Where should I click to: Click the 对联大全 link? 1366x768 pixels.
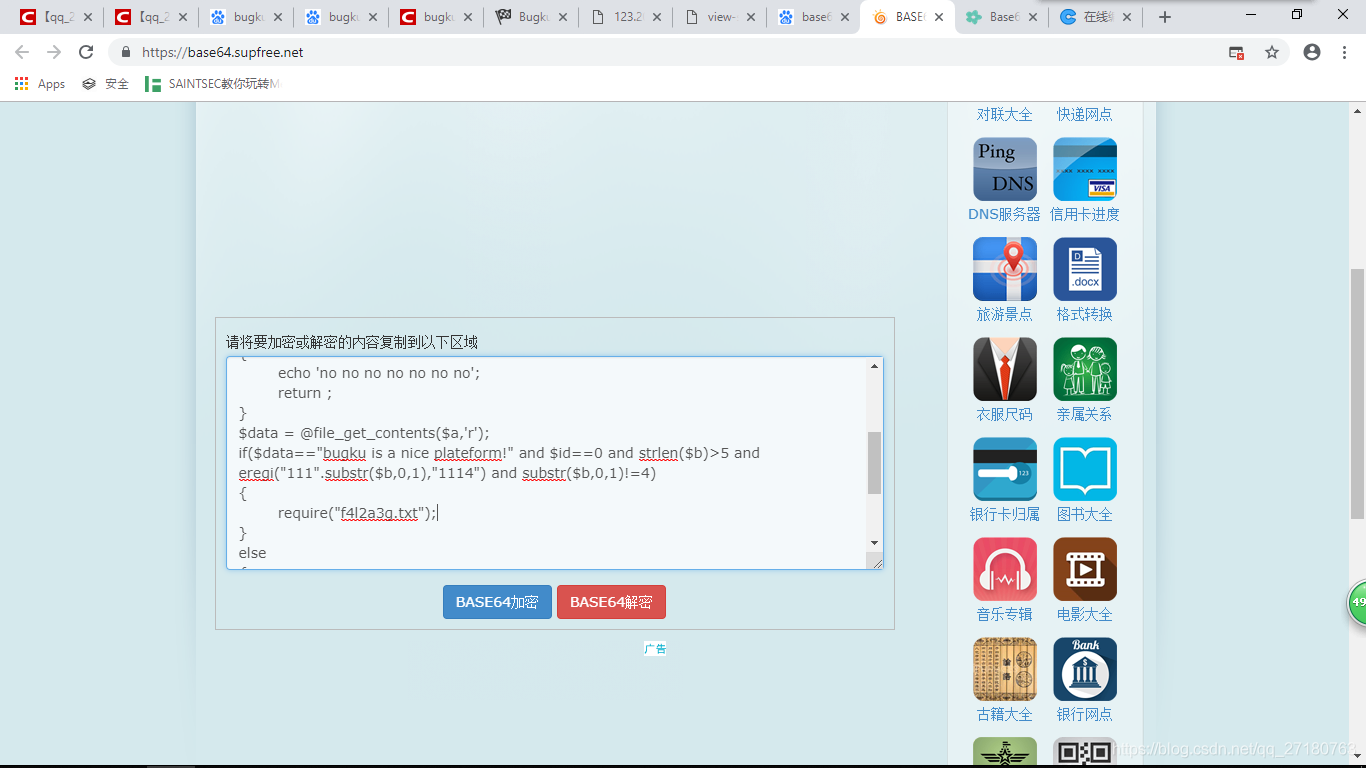coord(1005,114)
